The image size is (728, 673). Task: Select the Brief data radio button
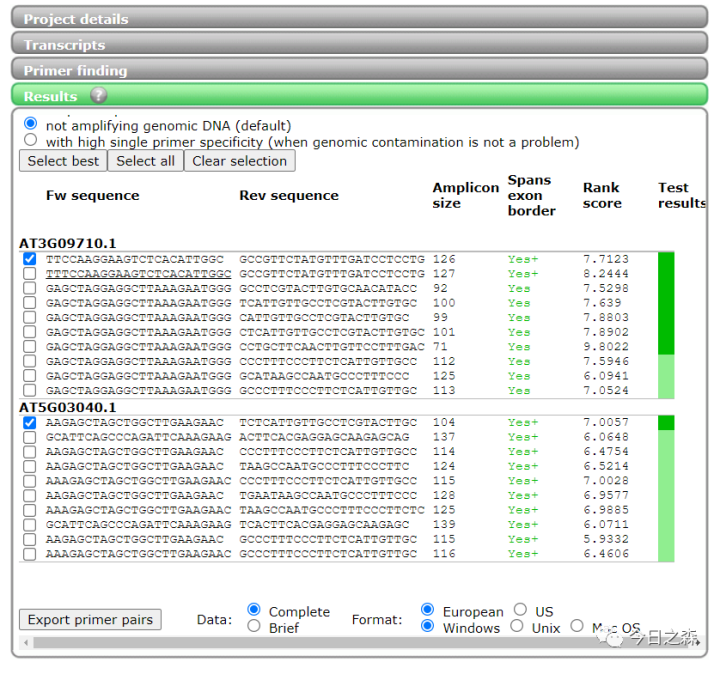click(x=254, y=627)
